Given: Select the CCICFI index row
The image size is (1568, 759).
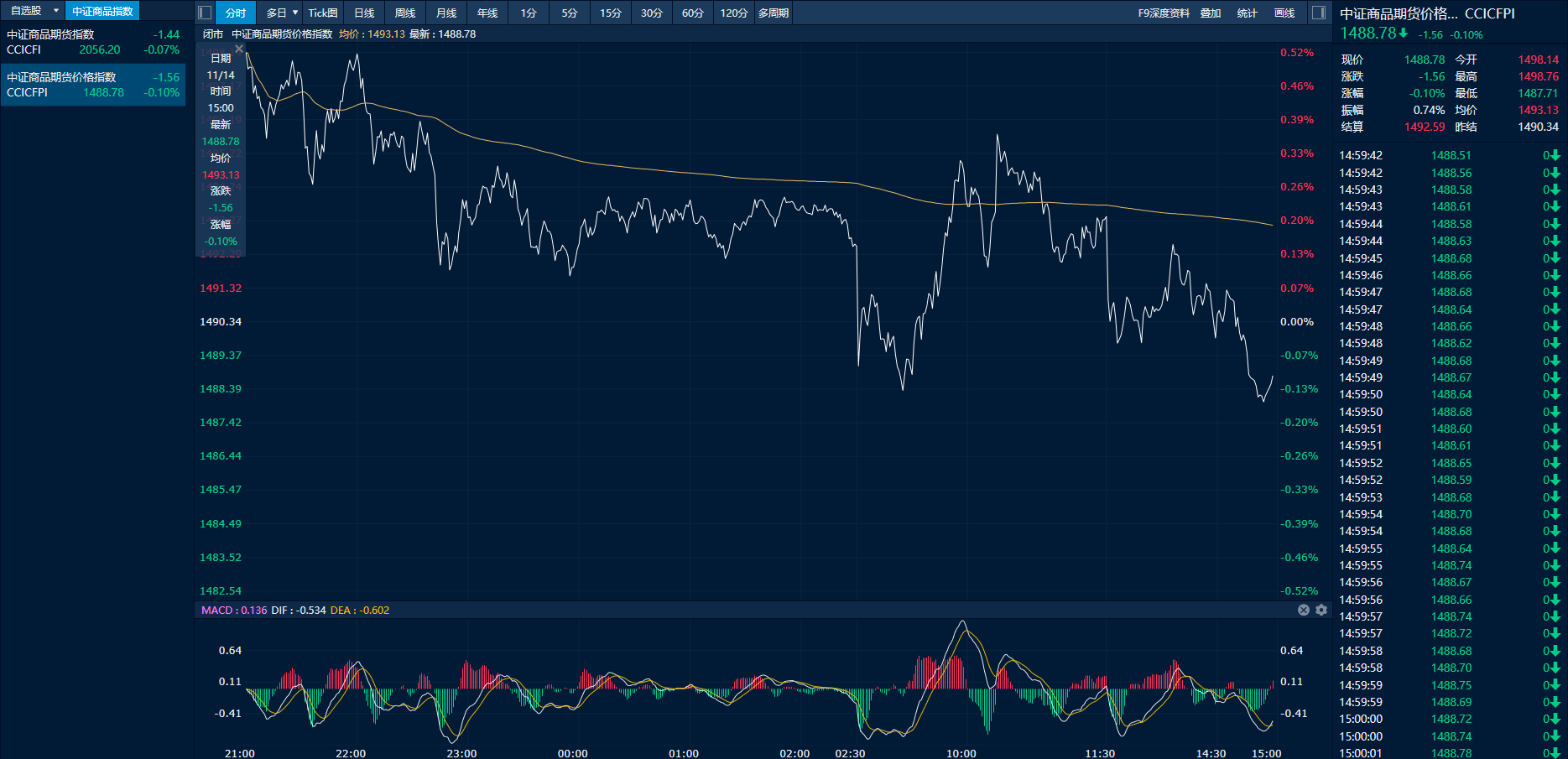Looking at the screenshot, I should [x=92, y=42].
